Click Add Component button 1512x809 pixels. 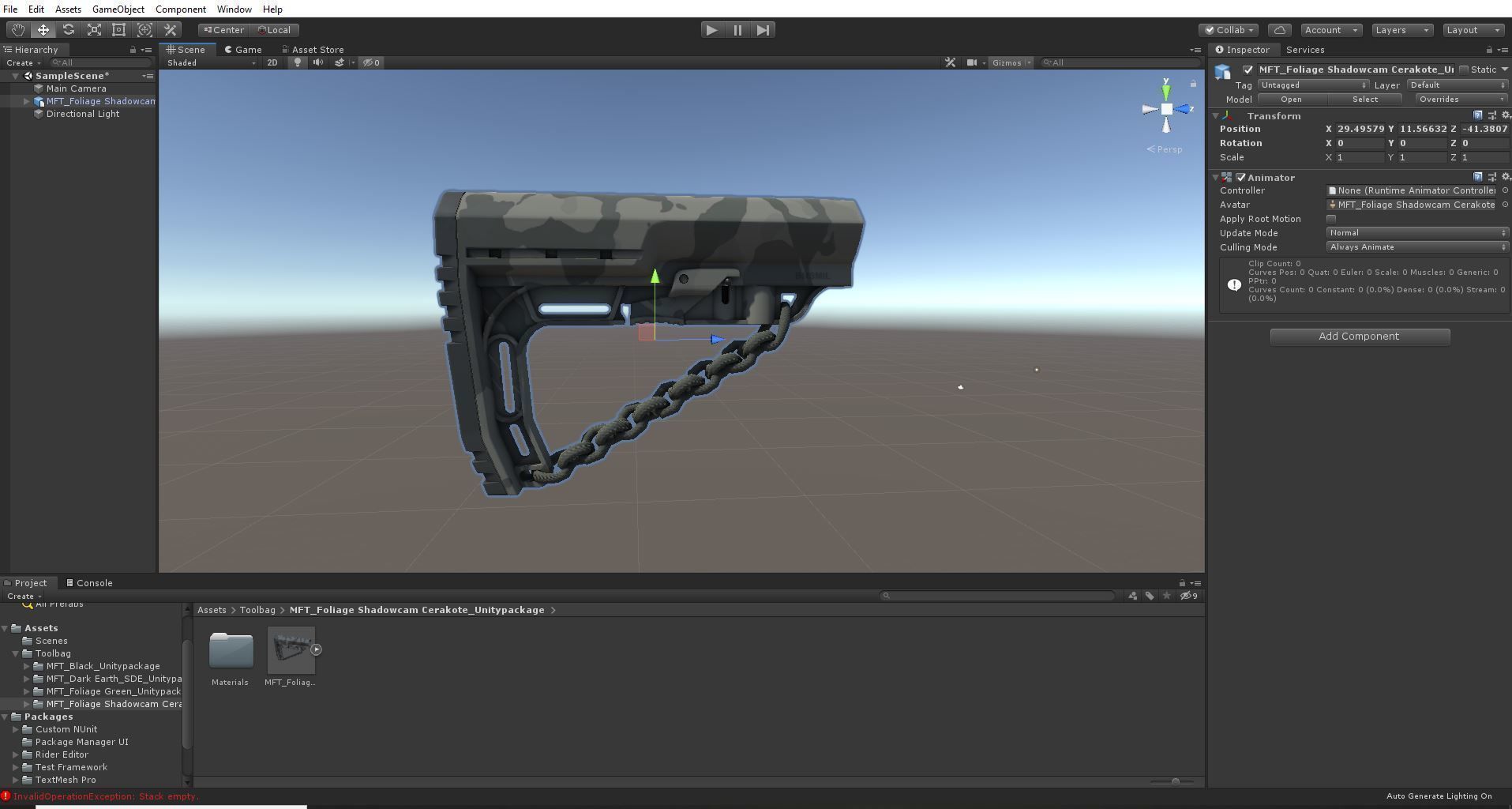[x=1360, y=337]
